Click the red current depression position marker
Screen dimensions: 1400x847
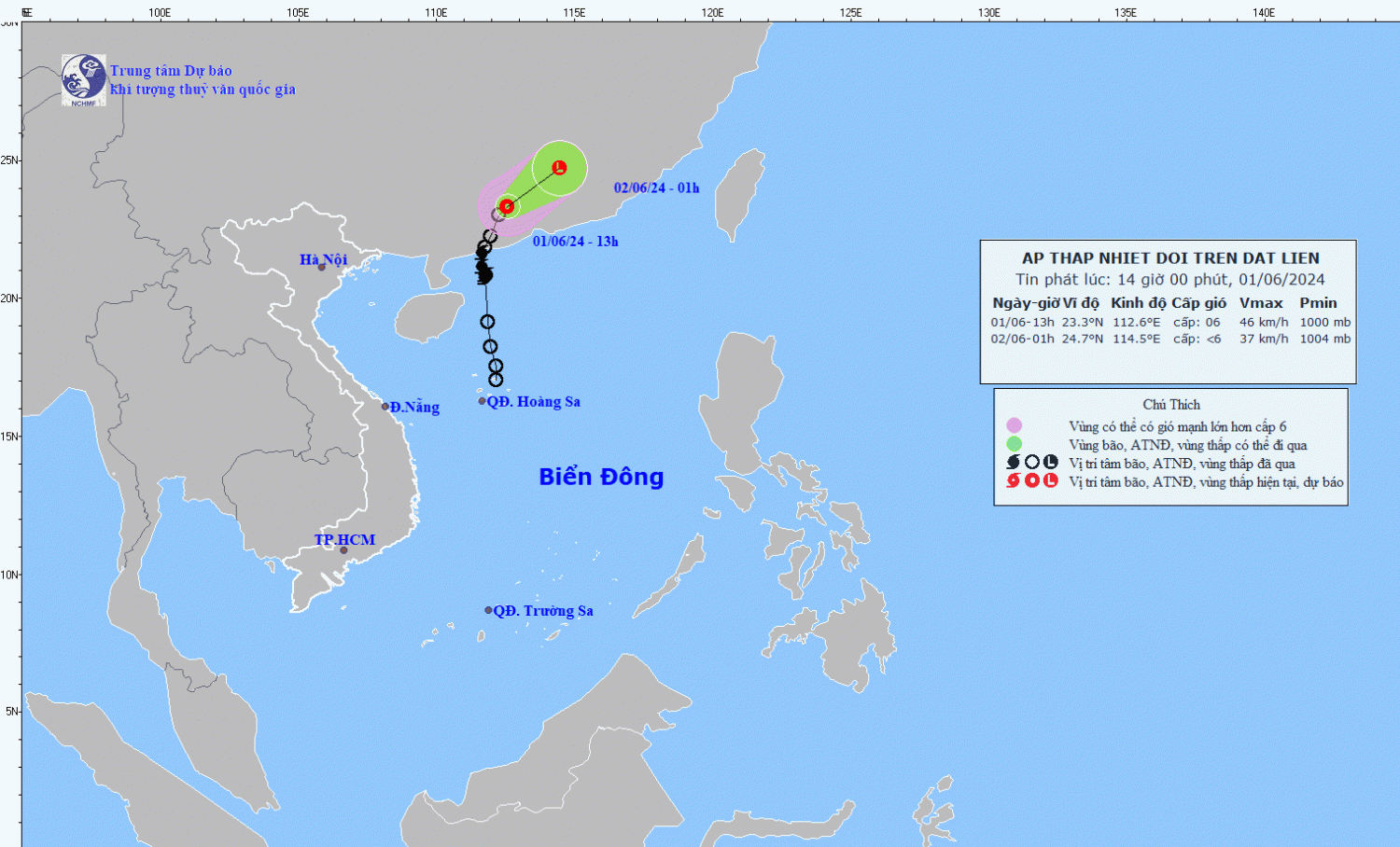point(507,206)
